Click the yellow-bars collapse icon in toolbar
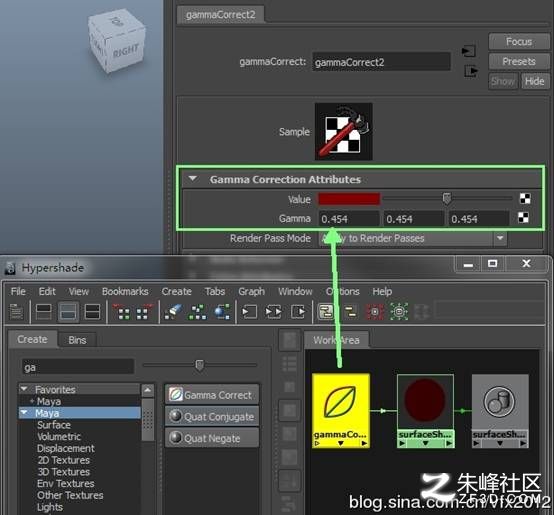 pos(351,312)
